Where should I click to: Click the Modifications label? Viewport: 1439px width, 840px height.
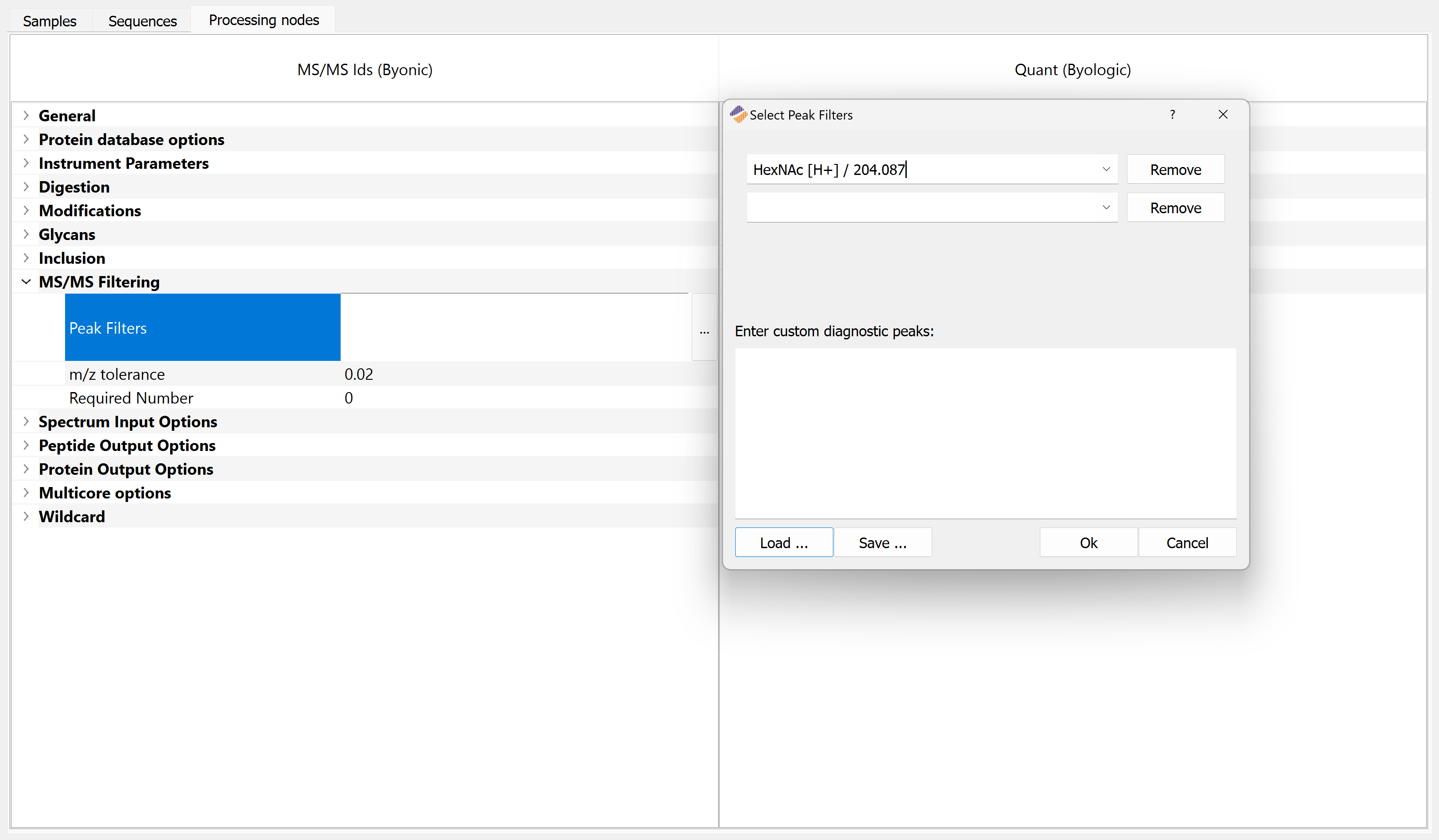(x=90, y=211)
